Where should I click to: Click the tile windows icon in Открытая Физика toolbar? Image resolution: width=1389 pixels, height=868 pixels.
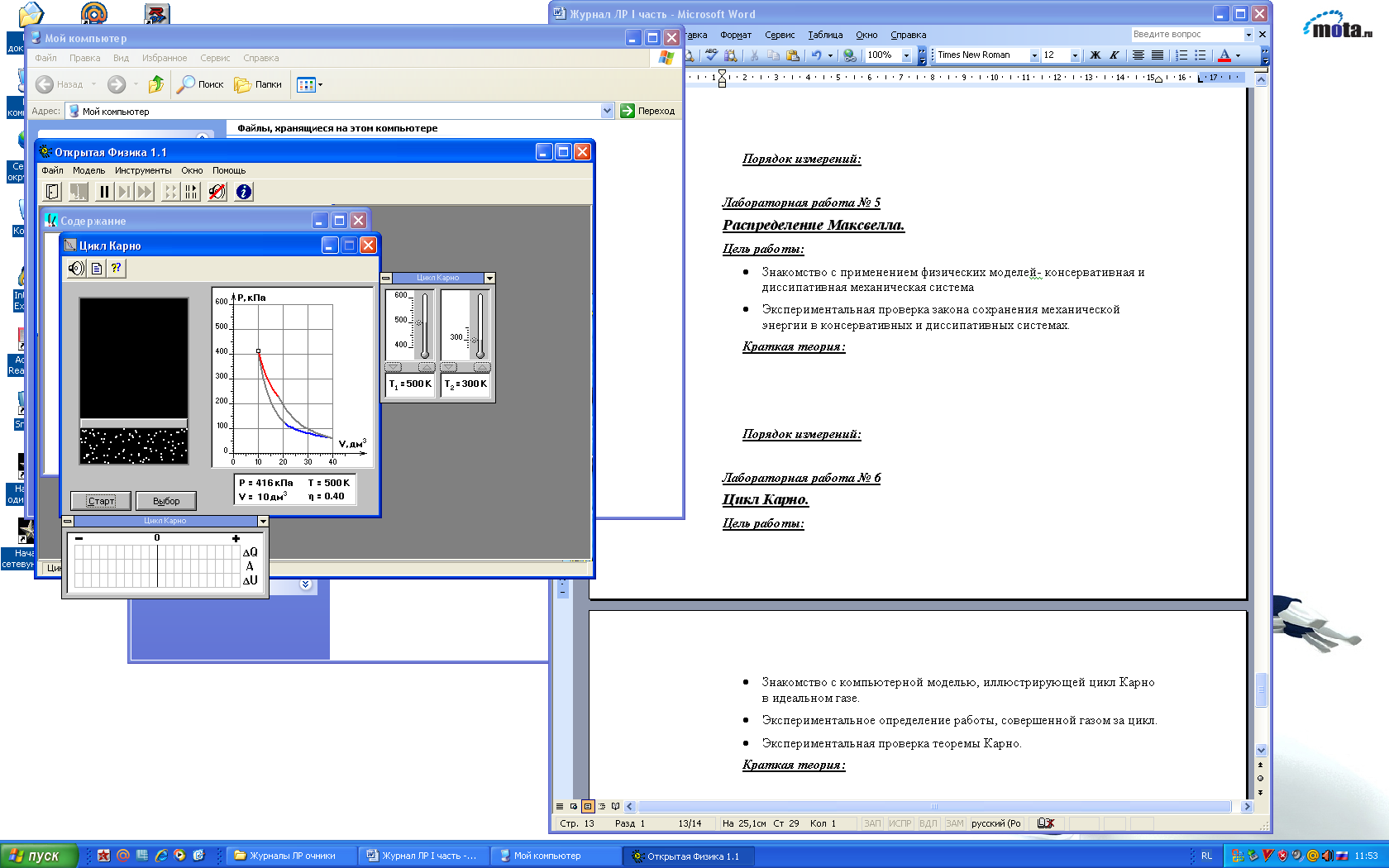coord(170,192)
